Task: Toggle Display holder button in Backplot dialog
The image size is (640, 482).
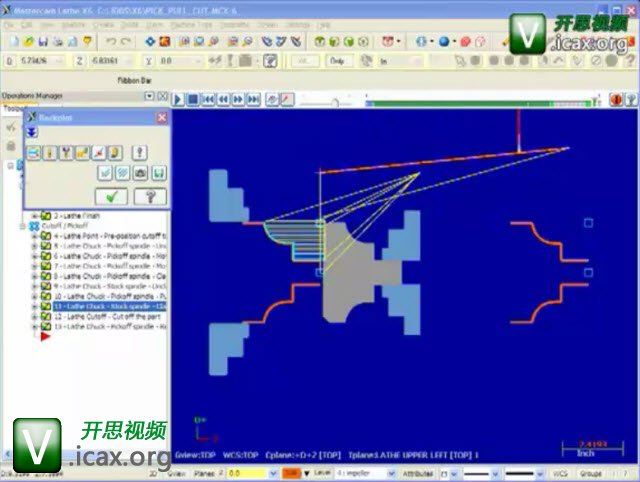Action: tap(66, 153)
